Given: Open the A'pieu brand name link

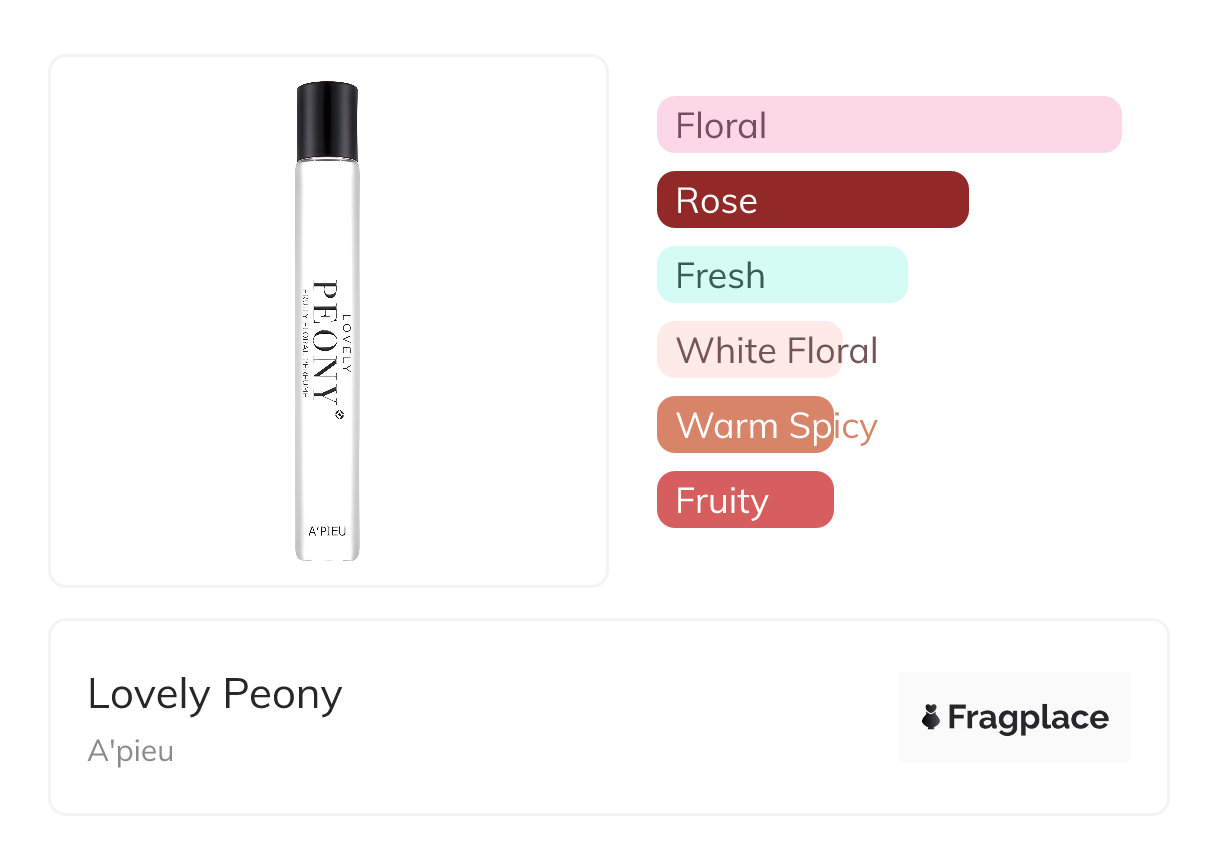Looking at the screenshot, I should pyautogui.click(x=131, y=751).
